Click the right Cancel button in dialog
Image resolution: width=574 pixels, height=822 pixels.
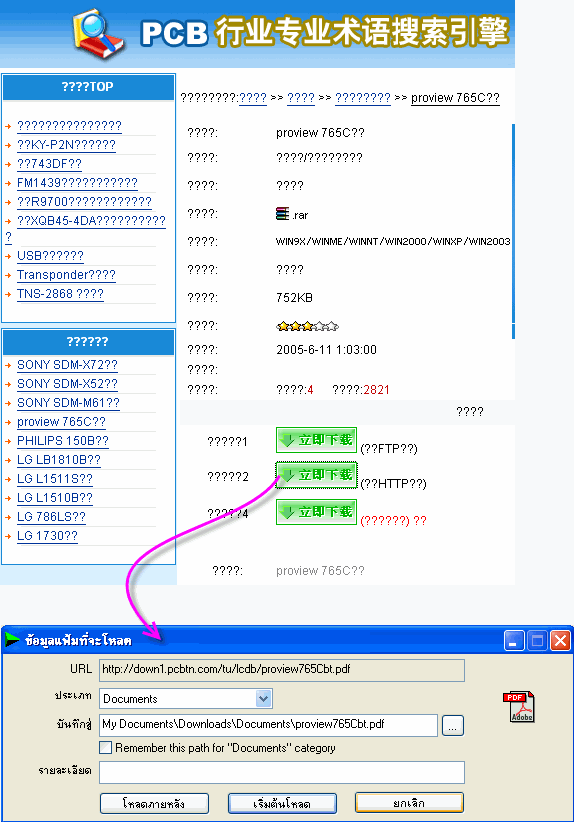[x=409, y=803]
